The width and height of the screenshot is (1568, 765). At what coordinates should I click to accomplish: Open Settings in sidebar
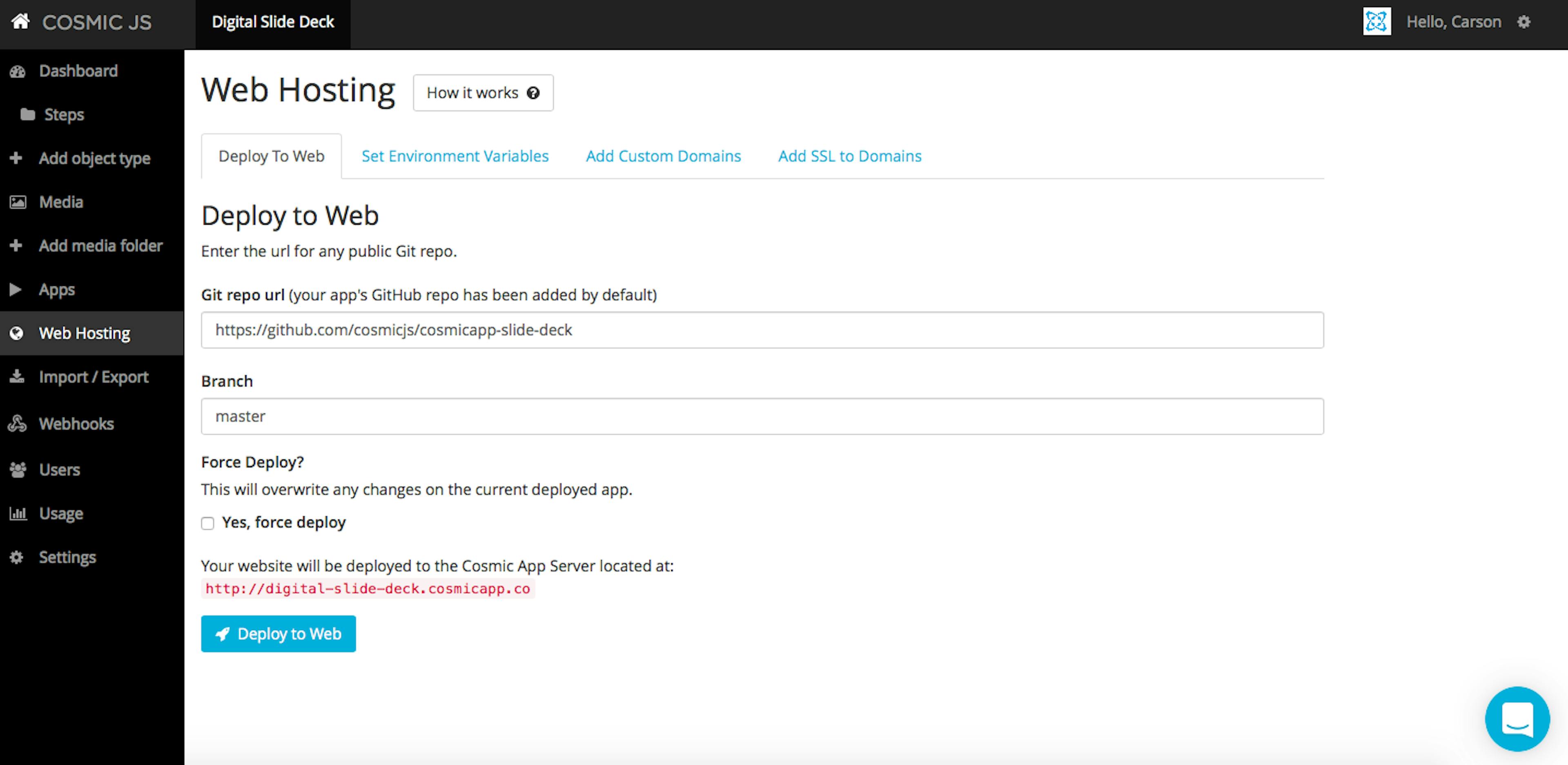click(92, 557)
